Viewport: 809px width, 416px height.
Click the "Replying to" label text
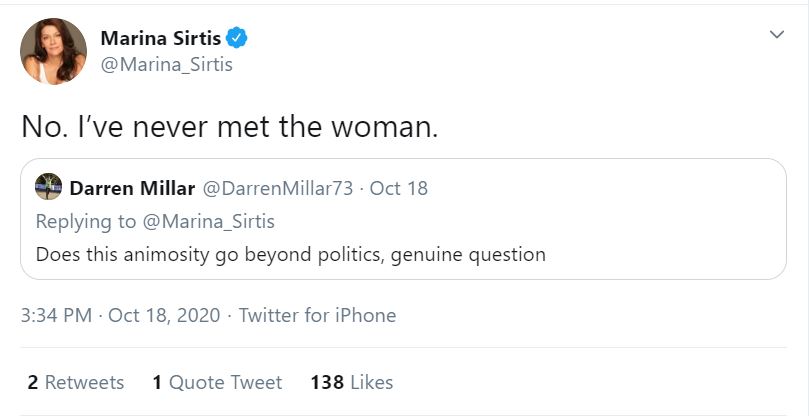pos(82,221)
